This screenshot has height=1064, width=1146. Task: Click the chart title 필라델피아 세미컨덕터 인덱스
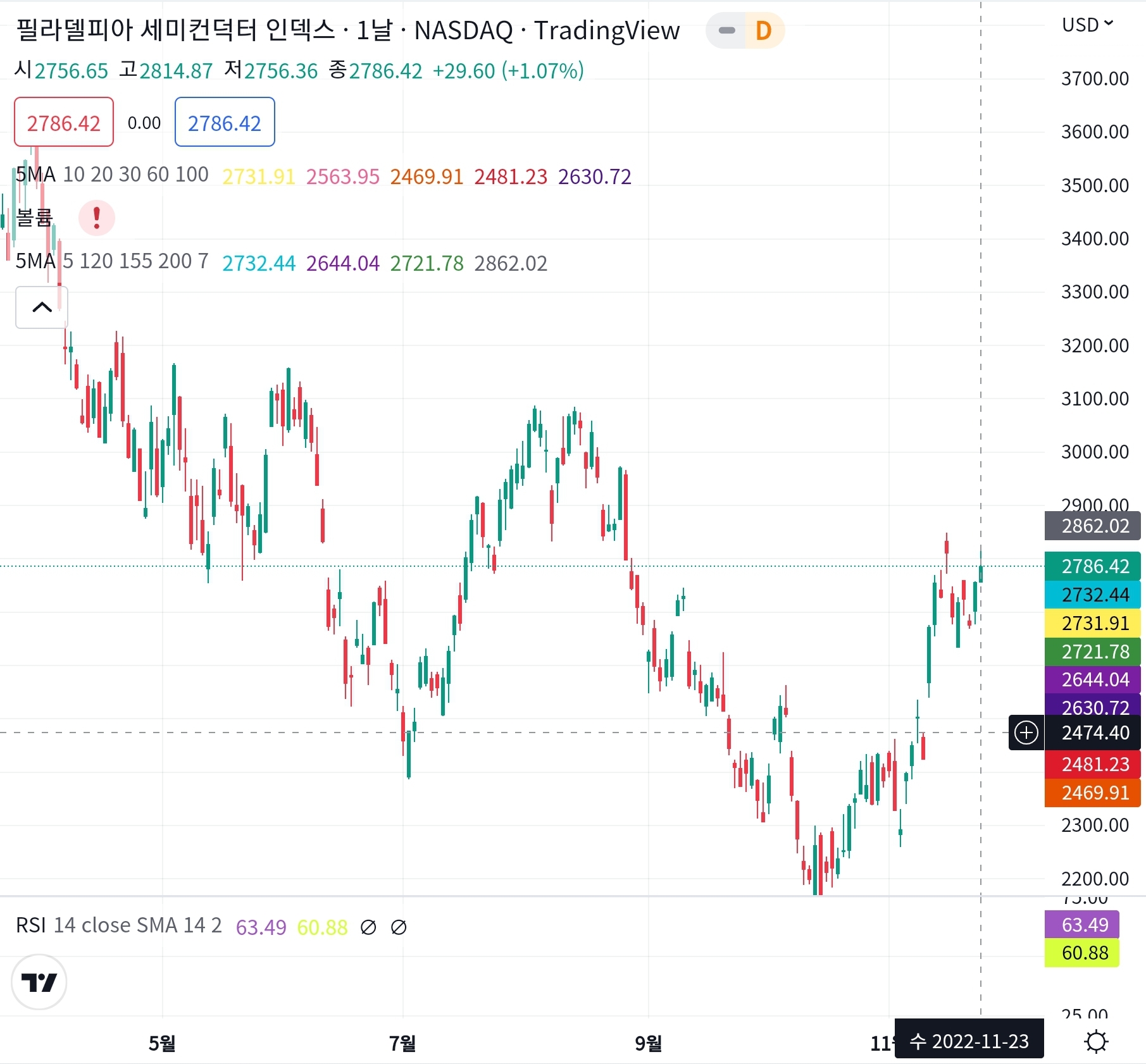[x=175, y=30]
